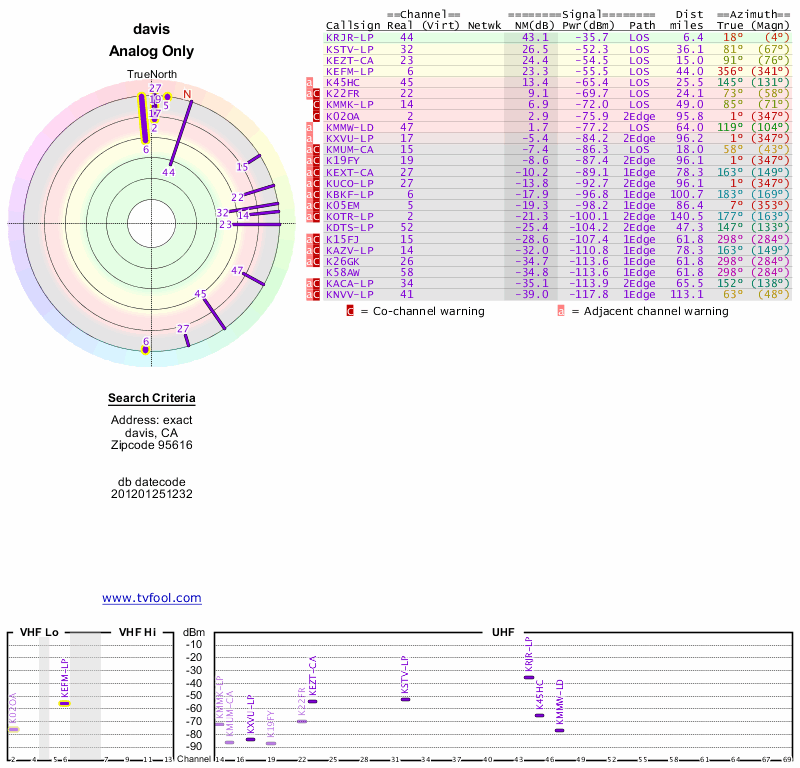
Task: Click the adjacent channel warning legend icon
Action: click(560, 311)
